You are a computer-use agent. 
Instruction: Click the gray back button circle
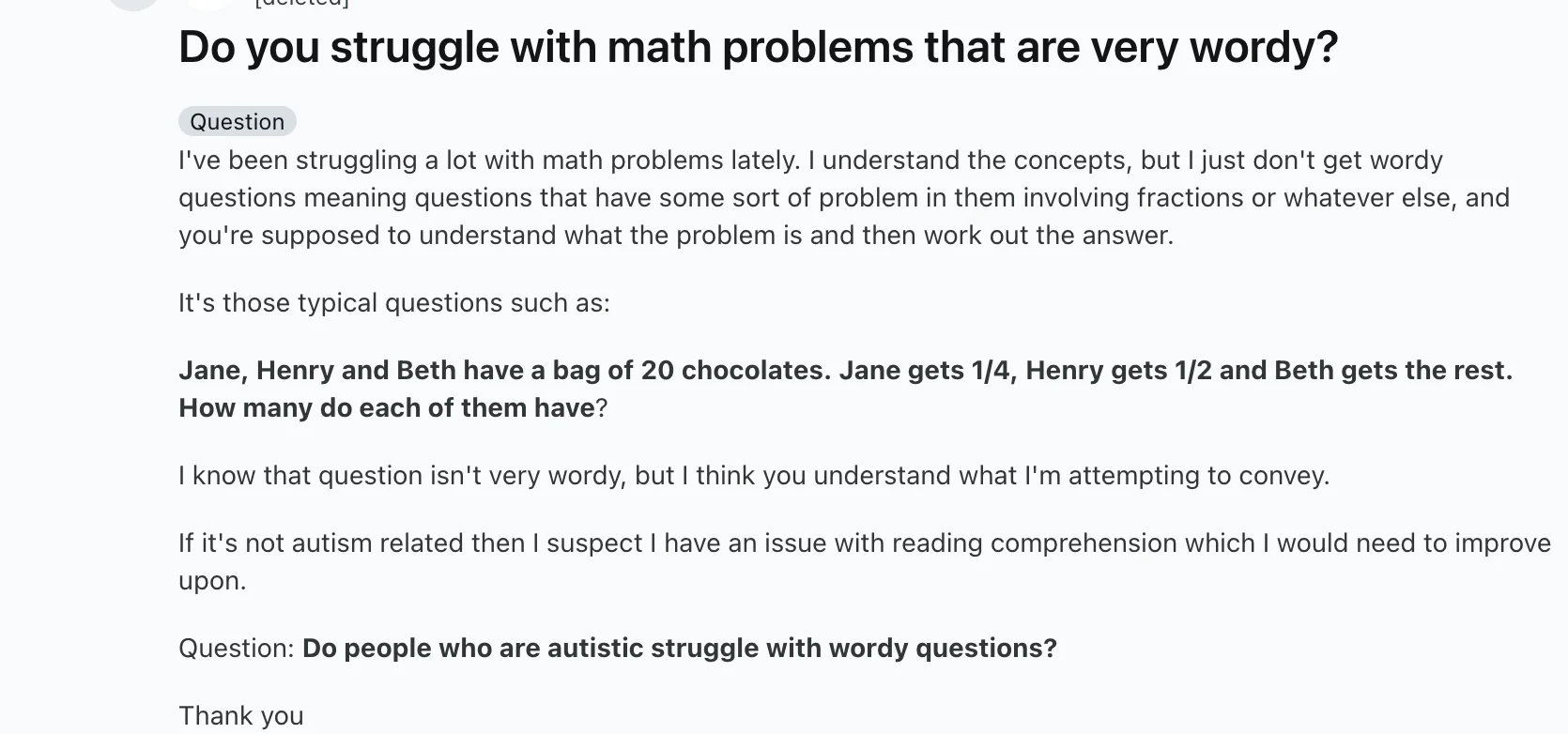133,4
